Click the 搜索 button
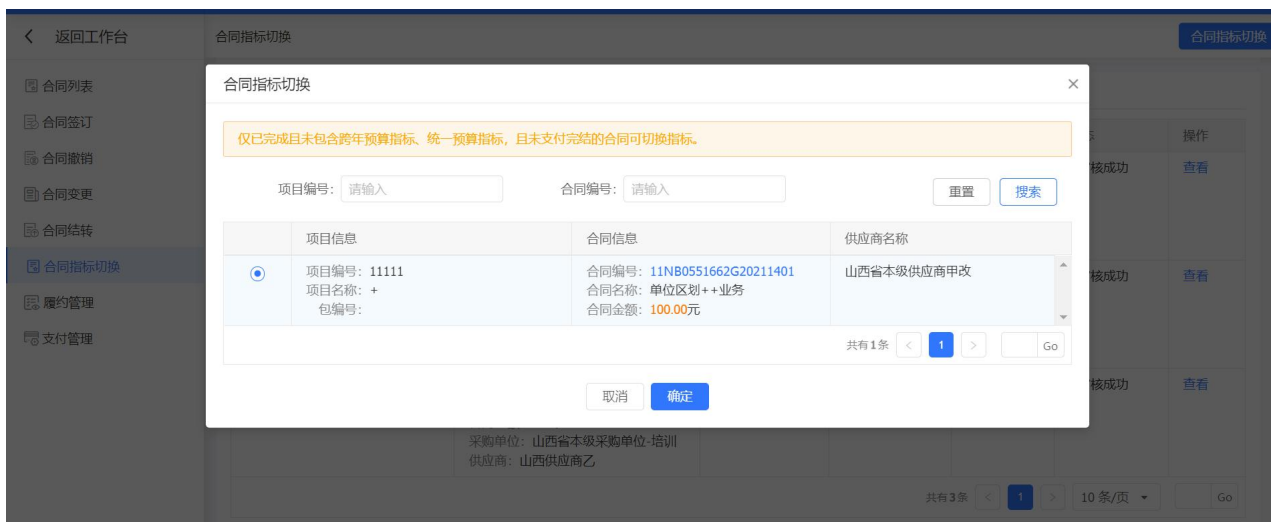Image resolution: width=1275 pixels, height=524 pixels. [1028, 192]
